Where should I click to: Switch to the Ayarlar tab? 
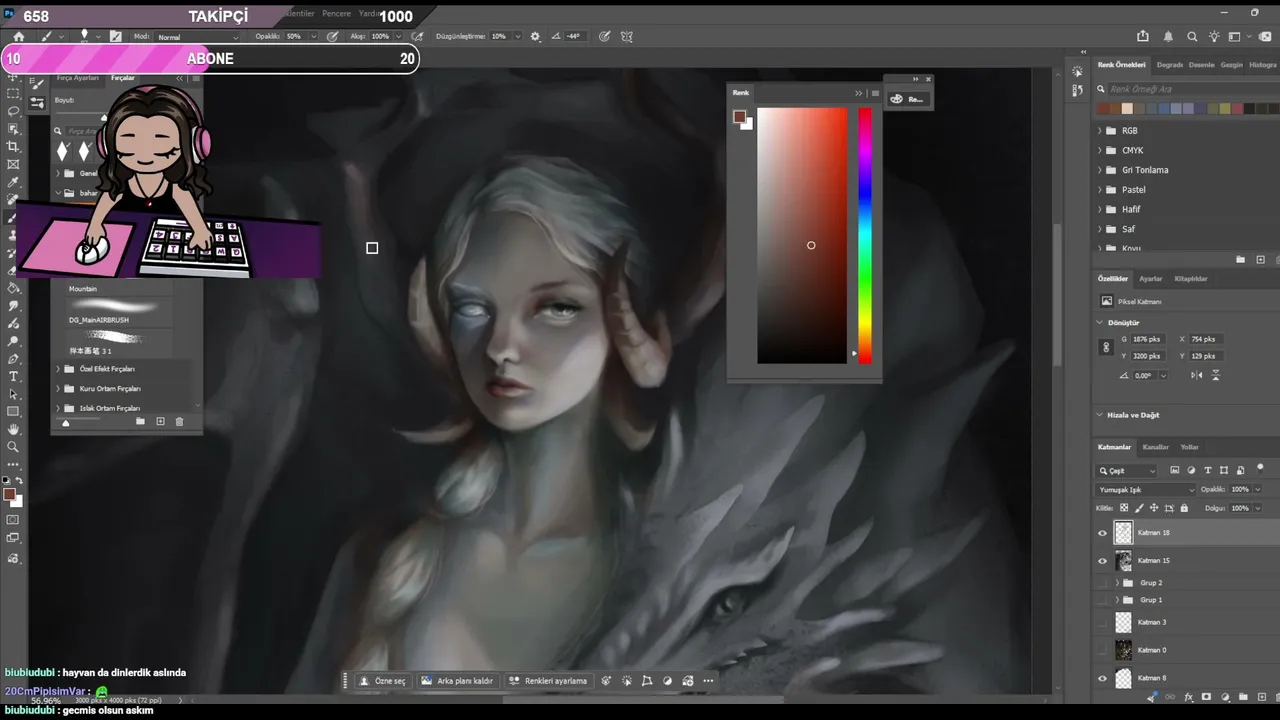(1150, 279)
